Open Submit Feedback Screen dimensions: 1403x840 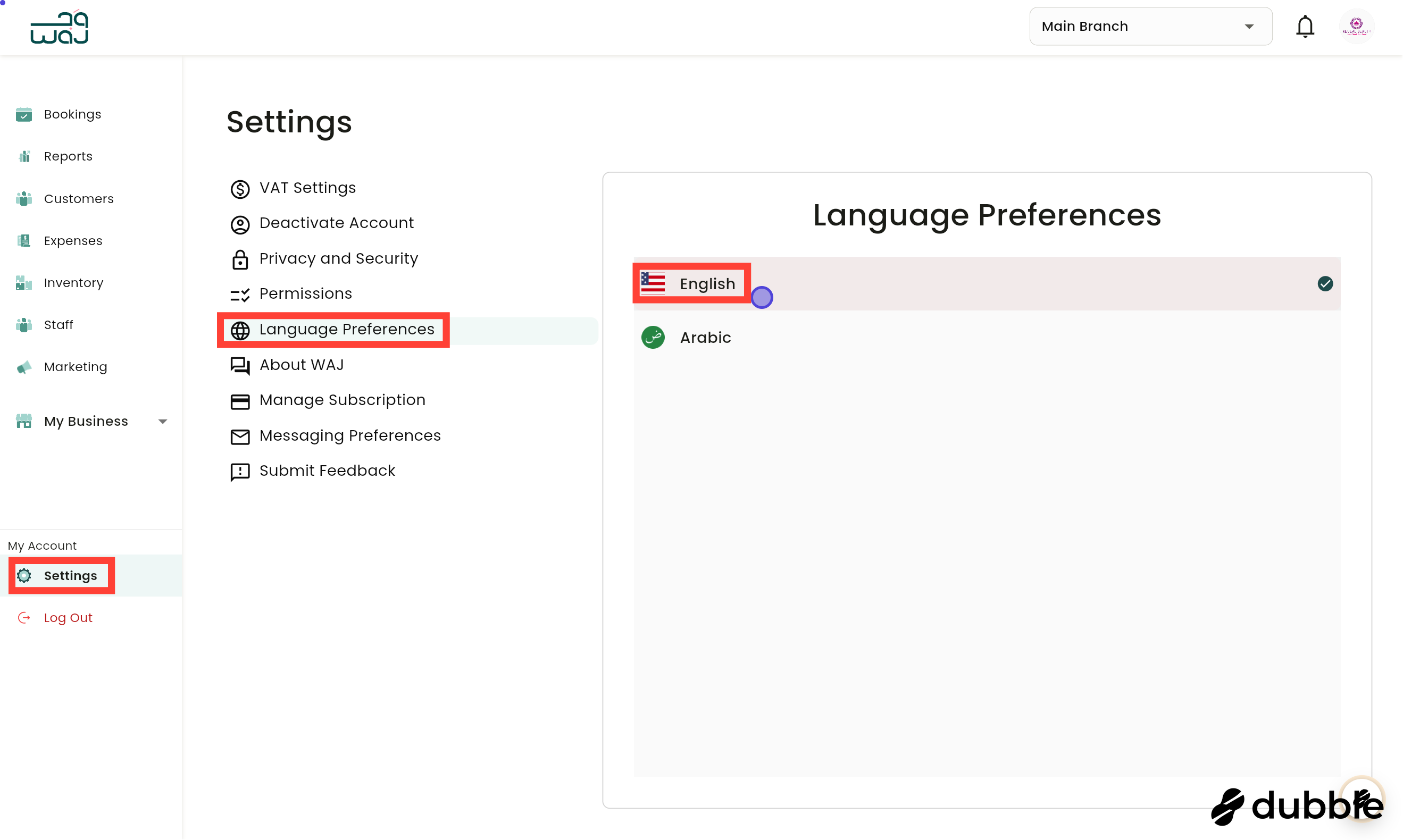327,470
